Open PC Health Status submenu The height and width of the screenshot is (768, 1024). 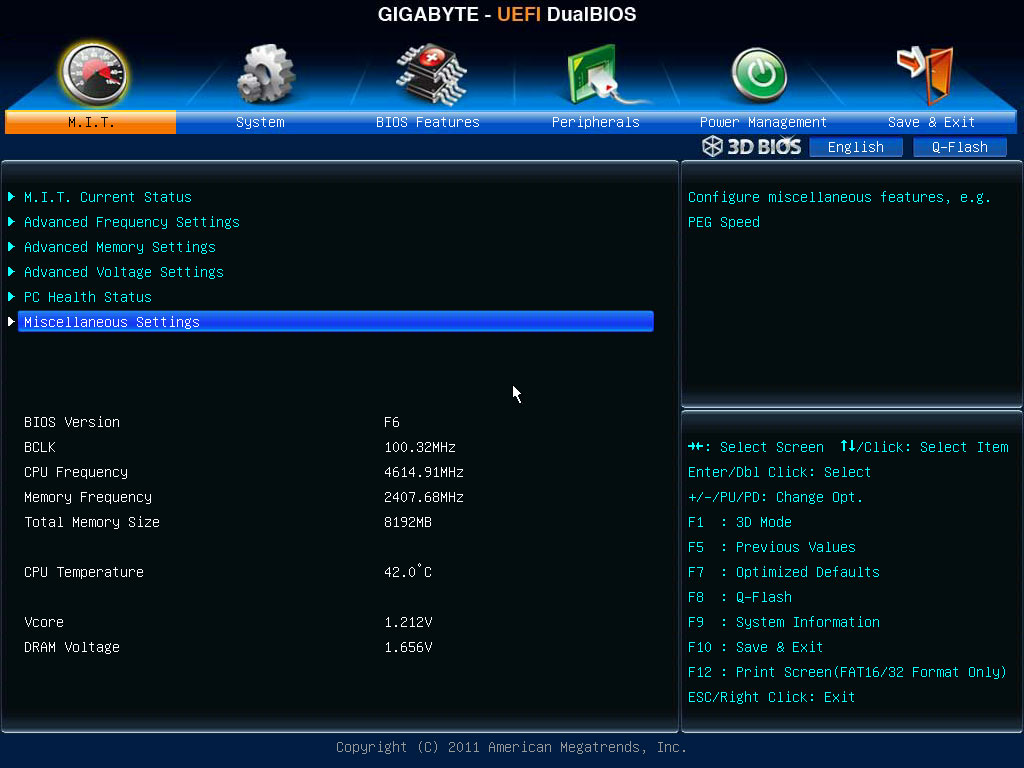(x=88, y=297)
